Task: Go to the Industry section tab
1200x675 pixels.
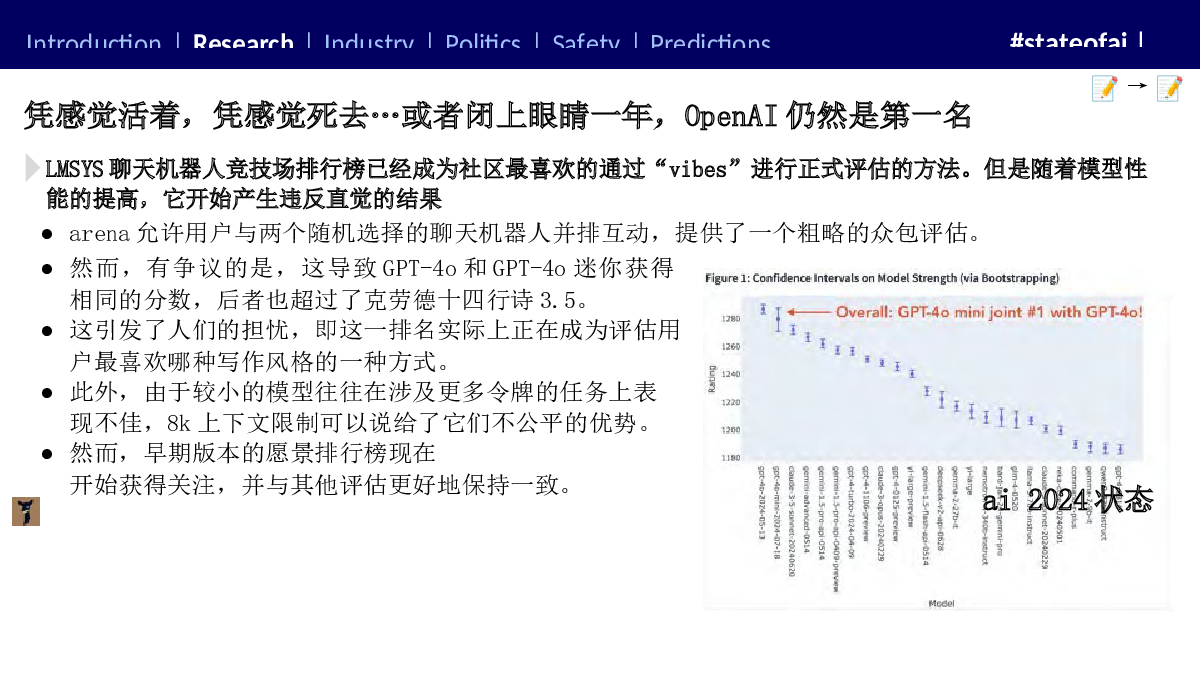Action: (369, 43)
